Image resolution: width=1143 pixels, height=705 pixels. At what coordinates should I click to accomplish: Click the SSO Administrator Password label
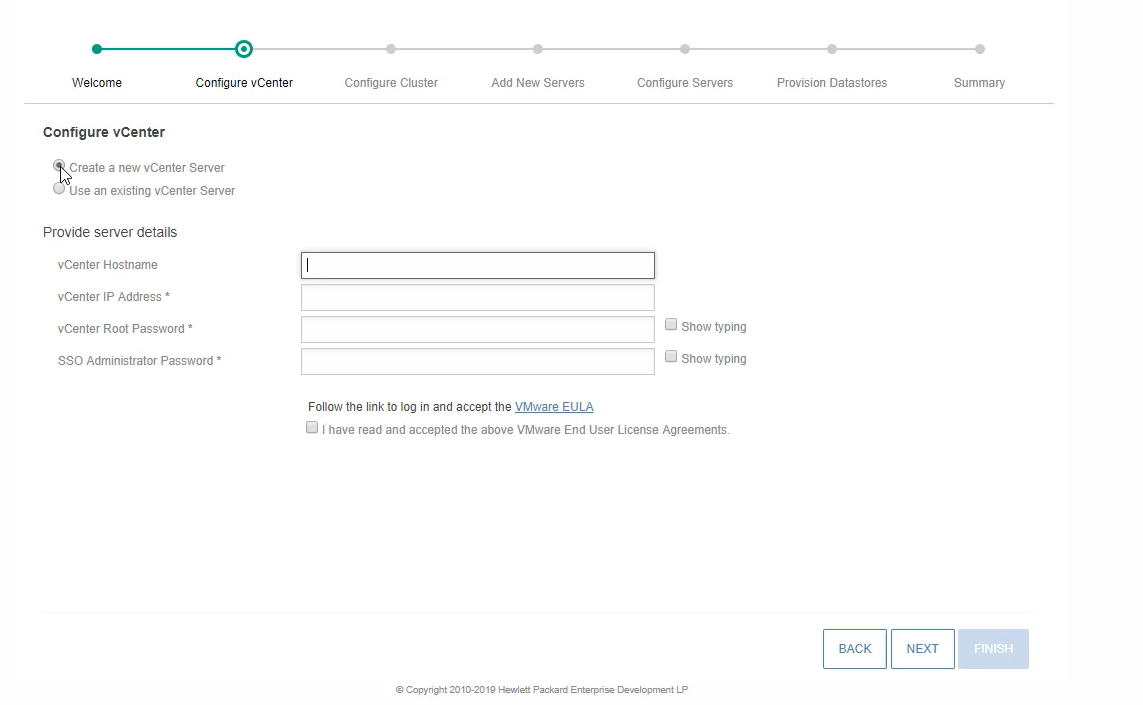139,361
